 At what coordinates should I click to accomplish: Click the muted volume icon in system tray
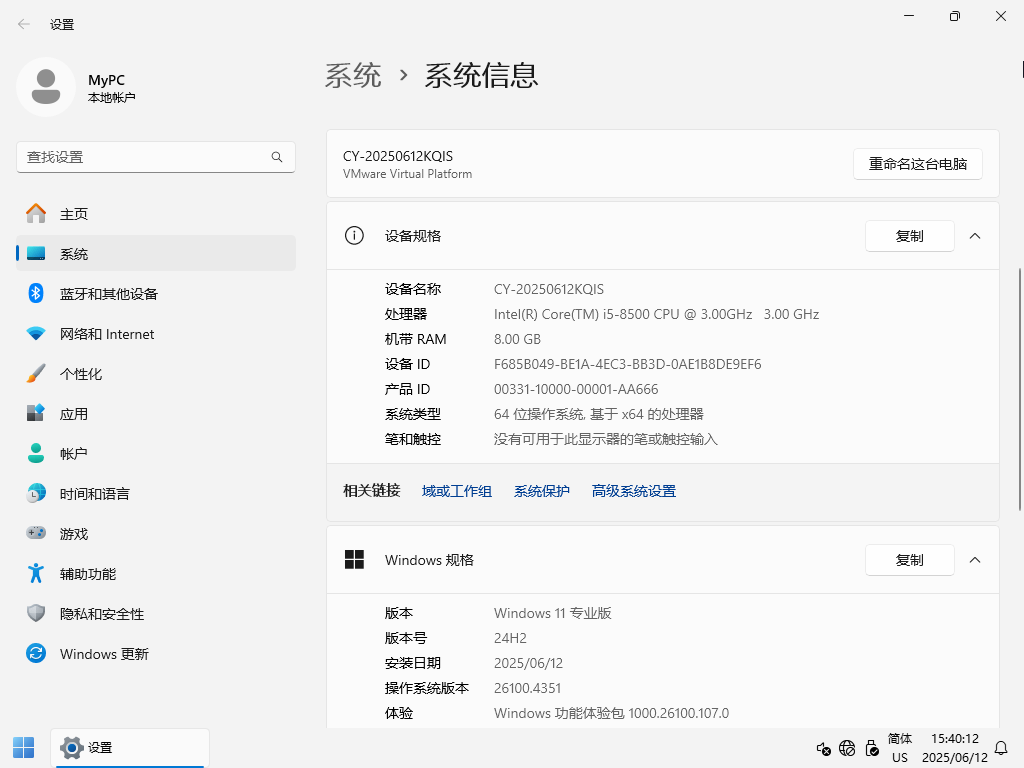824,748
